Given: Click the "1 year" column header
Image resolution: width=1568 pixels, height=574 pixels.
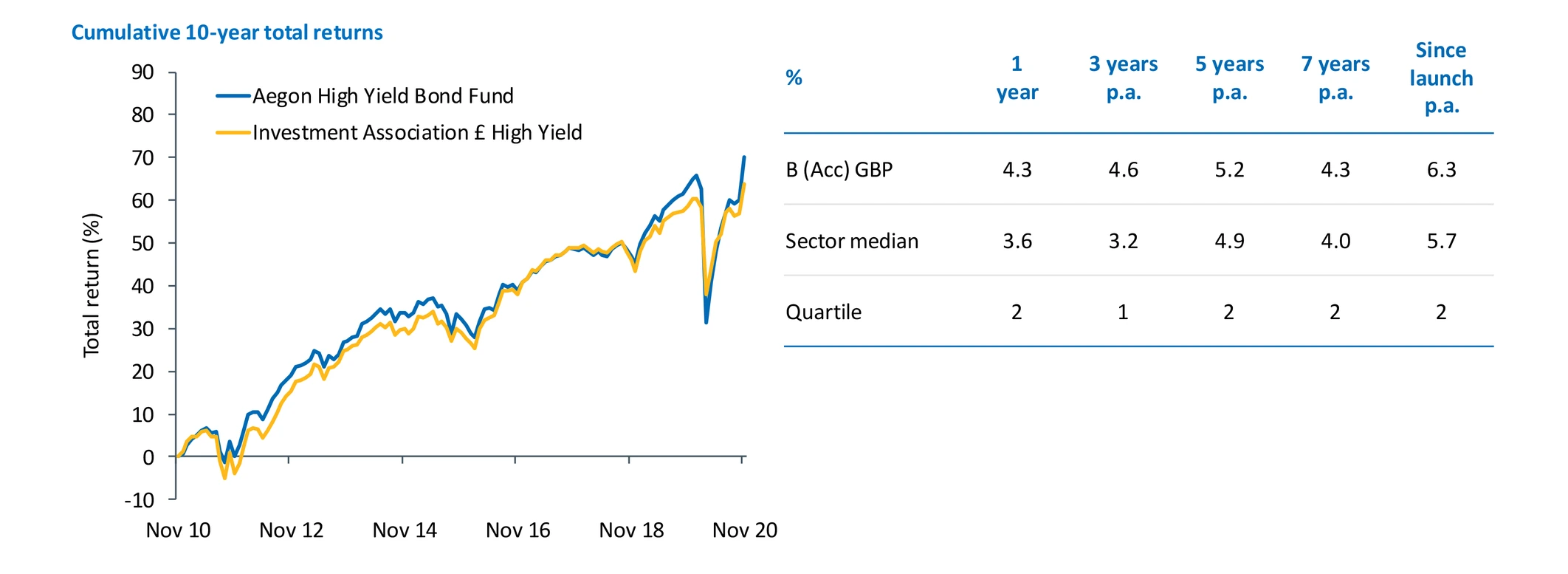Looking at the screenshot, I should [x=1017, y=78].
